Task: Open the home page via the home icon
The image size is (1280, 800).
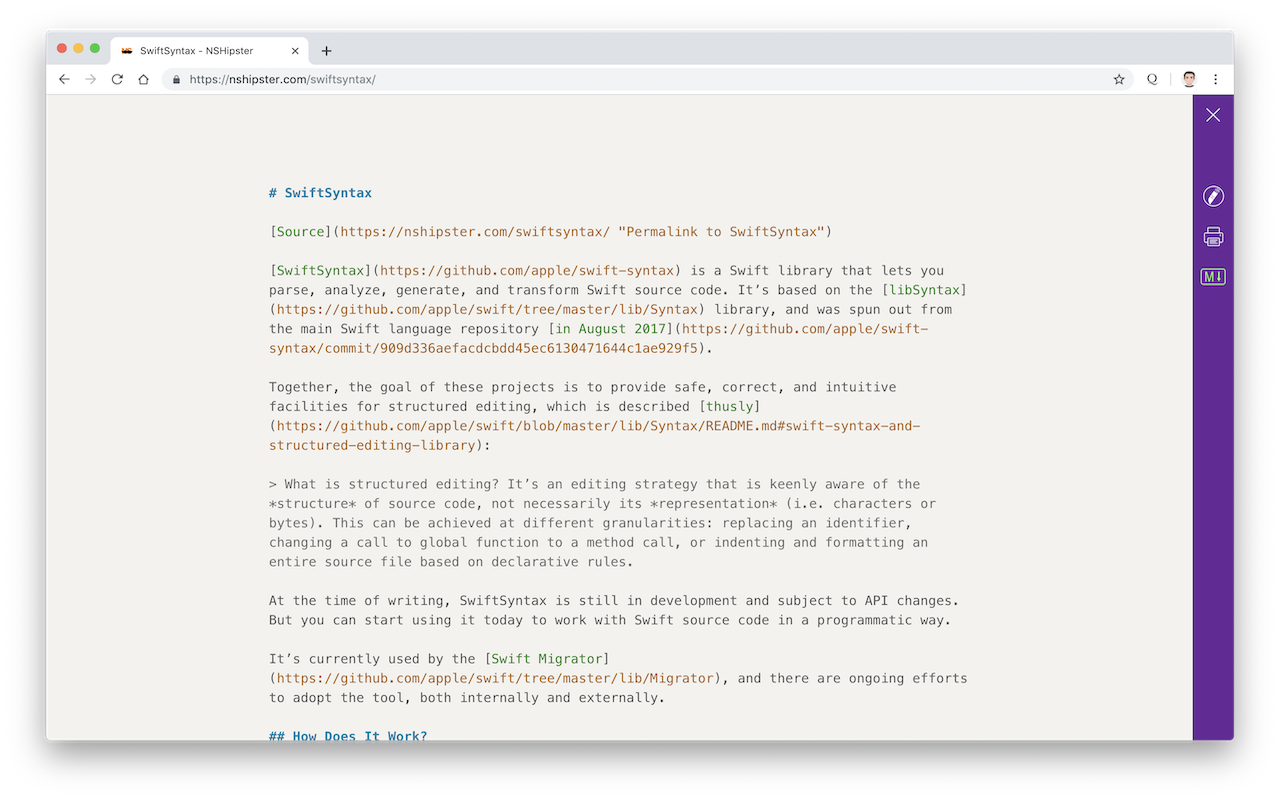Action: point(143,78)
